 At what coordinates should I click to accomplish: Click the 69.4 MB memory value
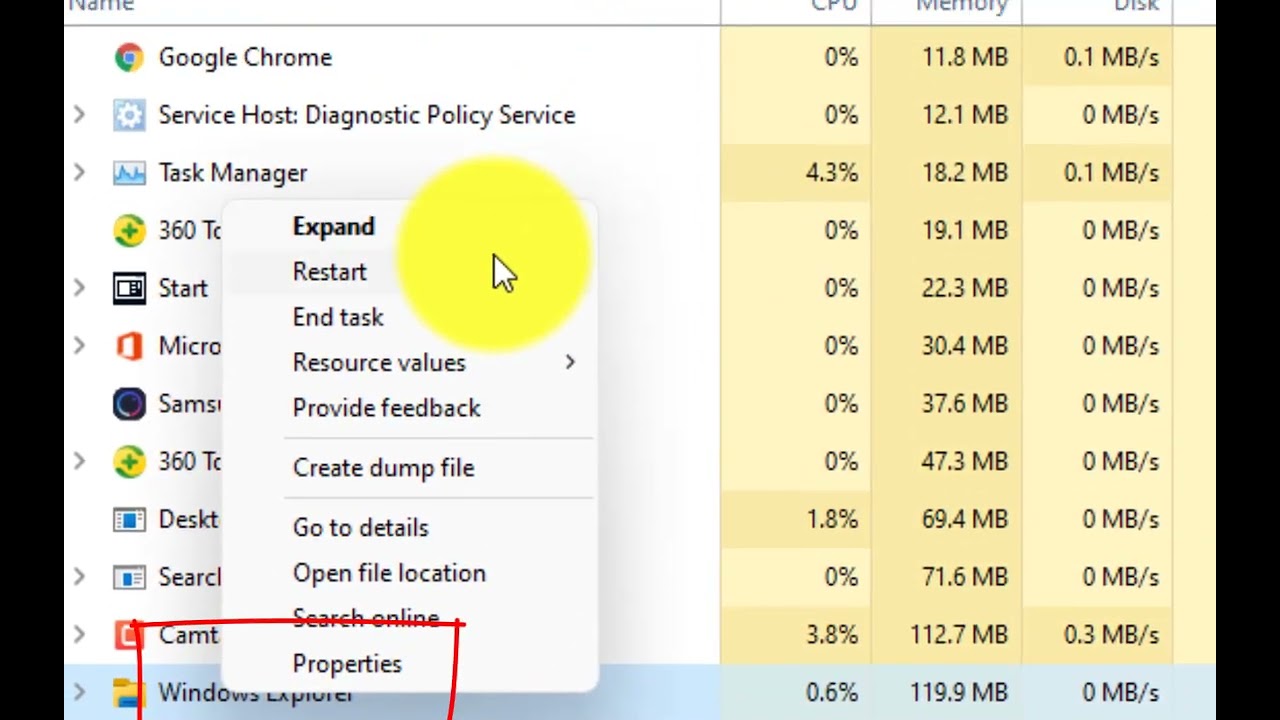point(965,520)
